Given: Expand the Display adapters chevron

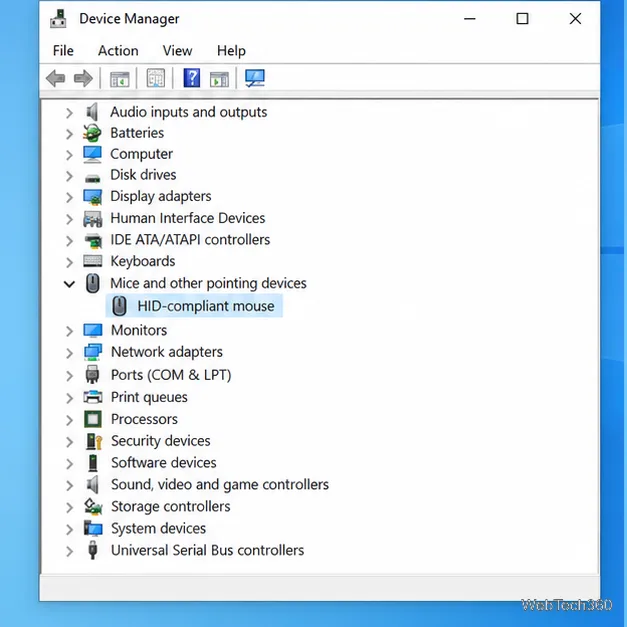Looking at the screenshot, I should (x=69, y=198).
